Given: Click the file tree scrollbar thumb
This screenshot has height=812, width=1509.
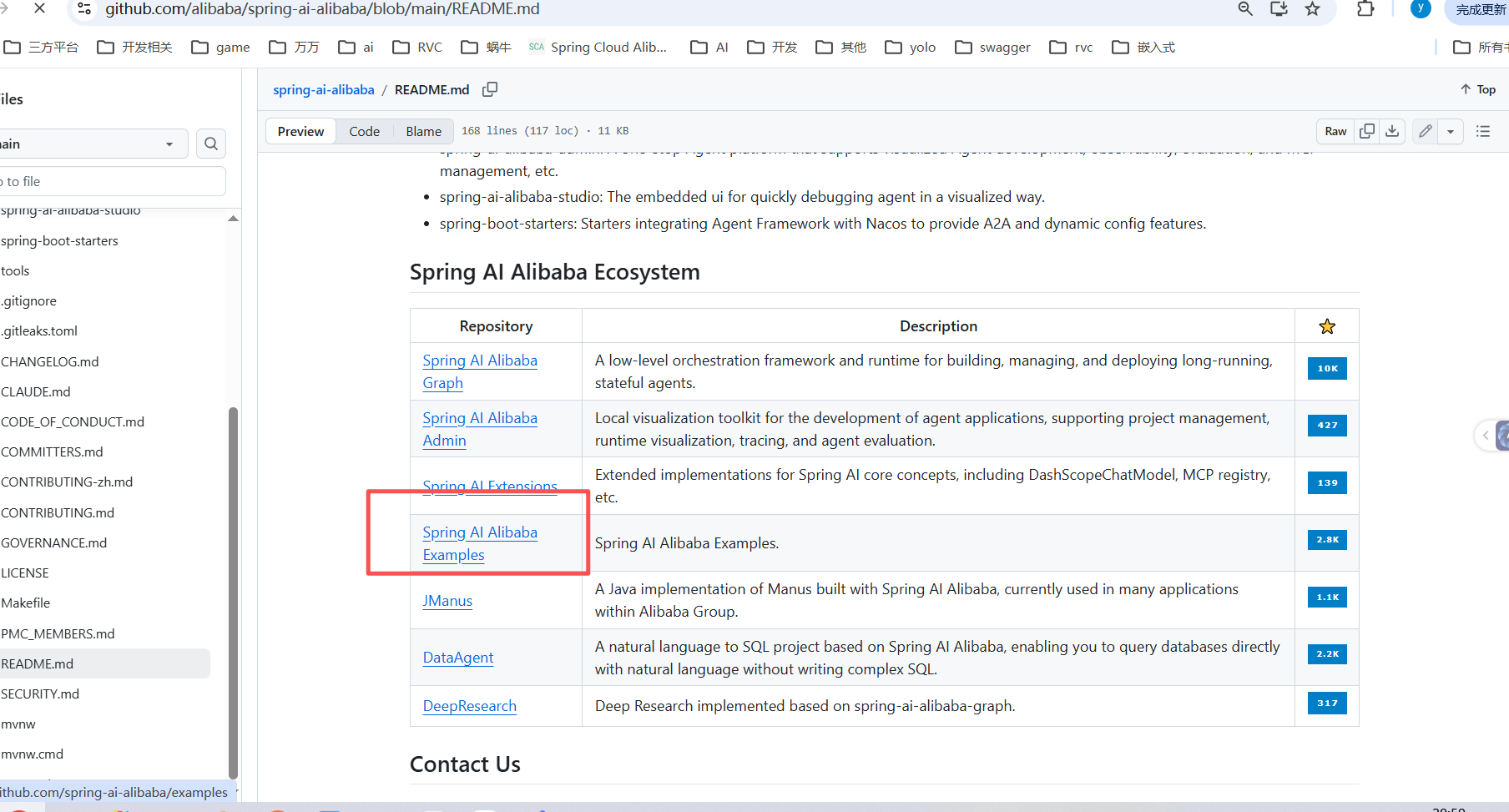Looking at the screenshot, I should pos(234,593).
